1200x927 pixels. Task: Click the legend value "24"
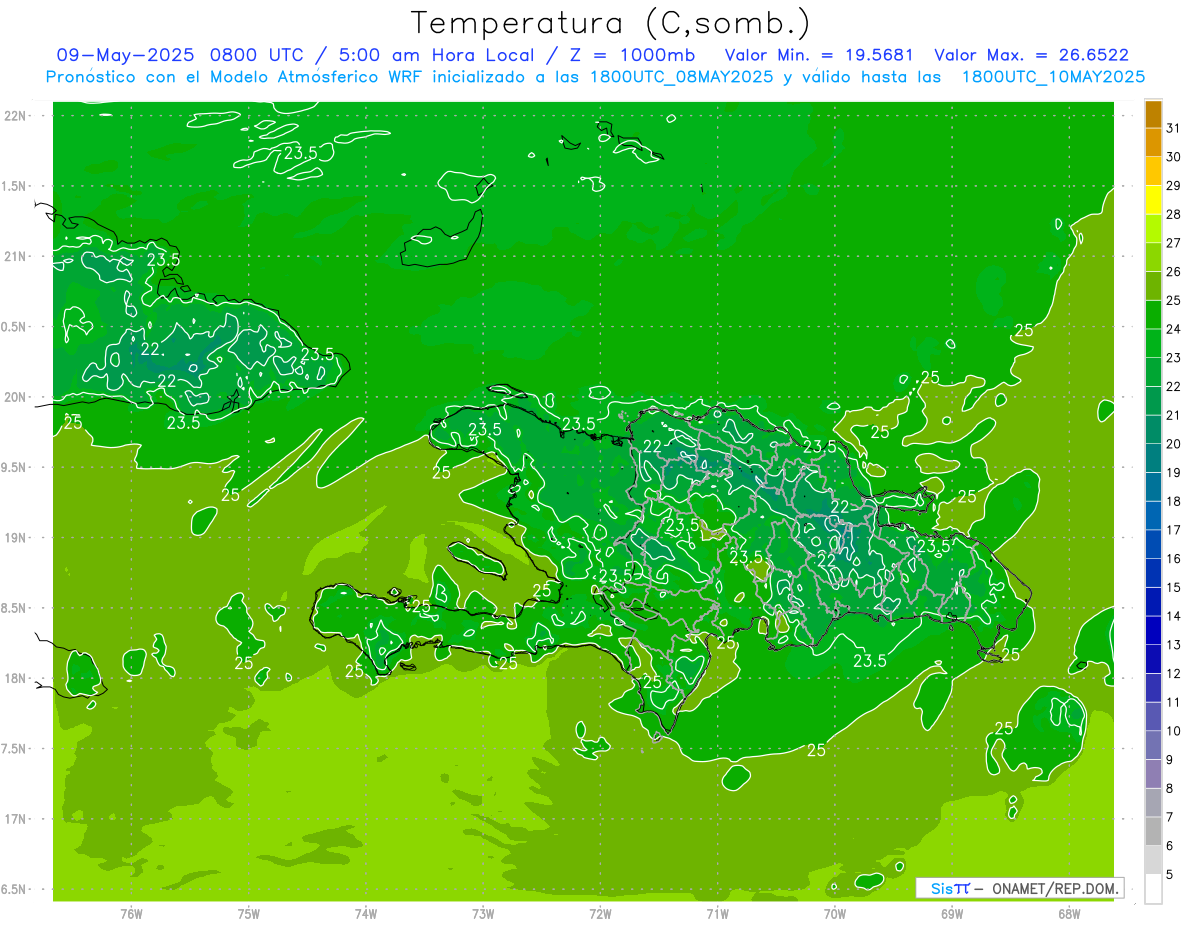pyautogui.click(x=1174, y=329)
